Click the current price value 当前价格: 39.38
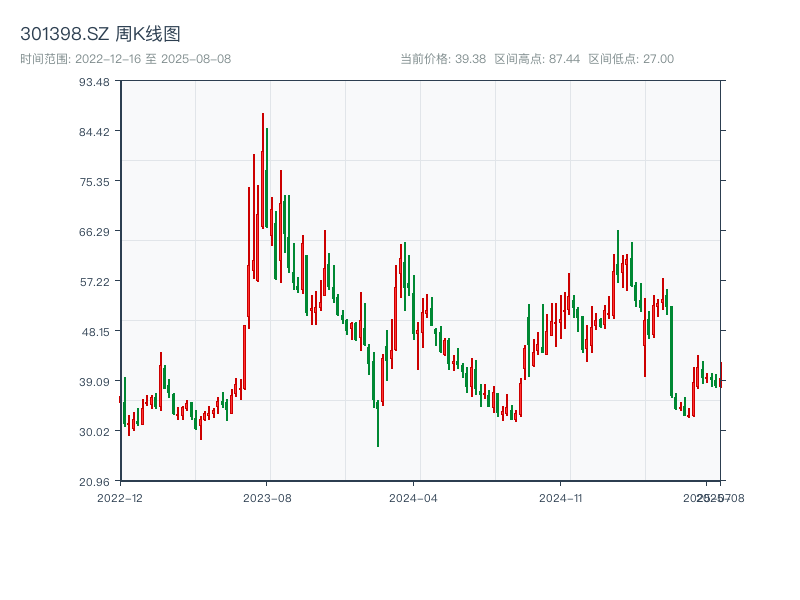Viewport: 800px width, 600px height. (x=443, y=59)
